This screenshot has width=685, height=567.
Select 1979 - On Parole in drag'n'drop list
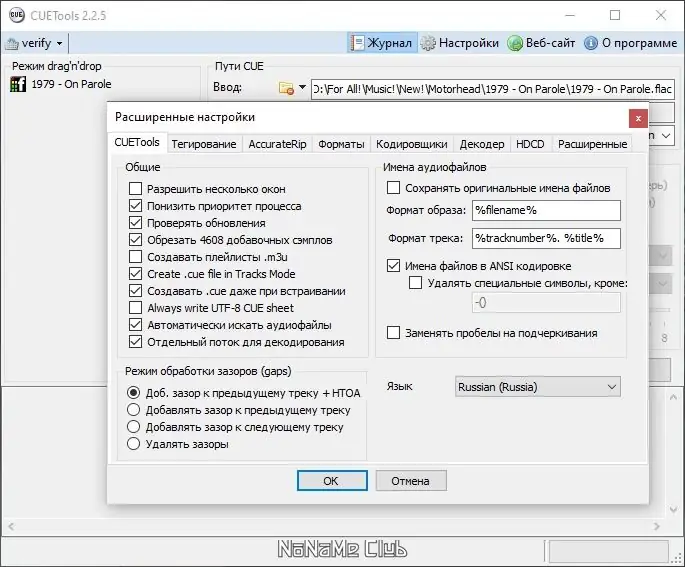click(71, 84)
